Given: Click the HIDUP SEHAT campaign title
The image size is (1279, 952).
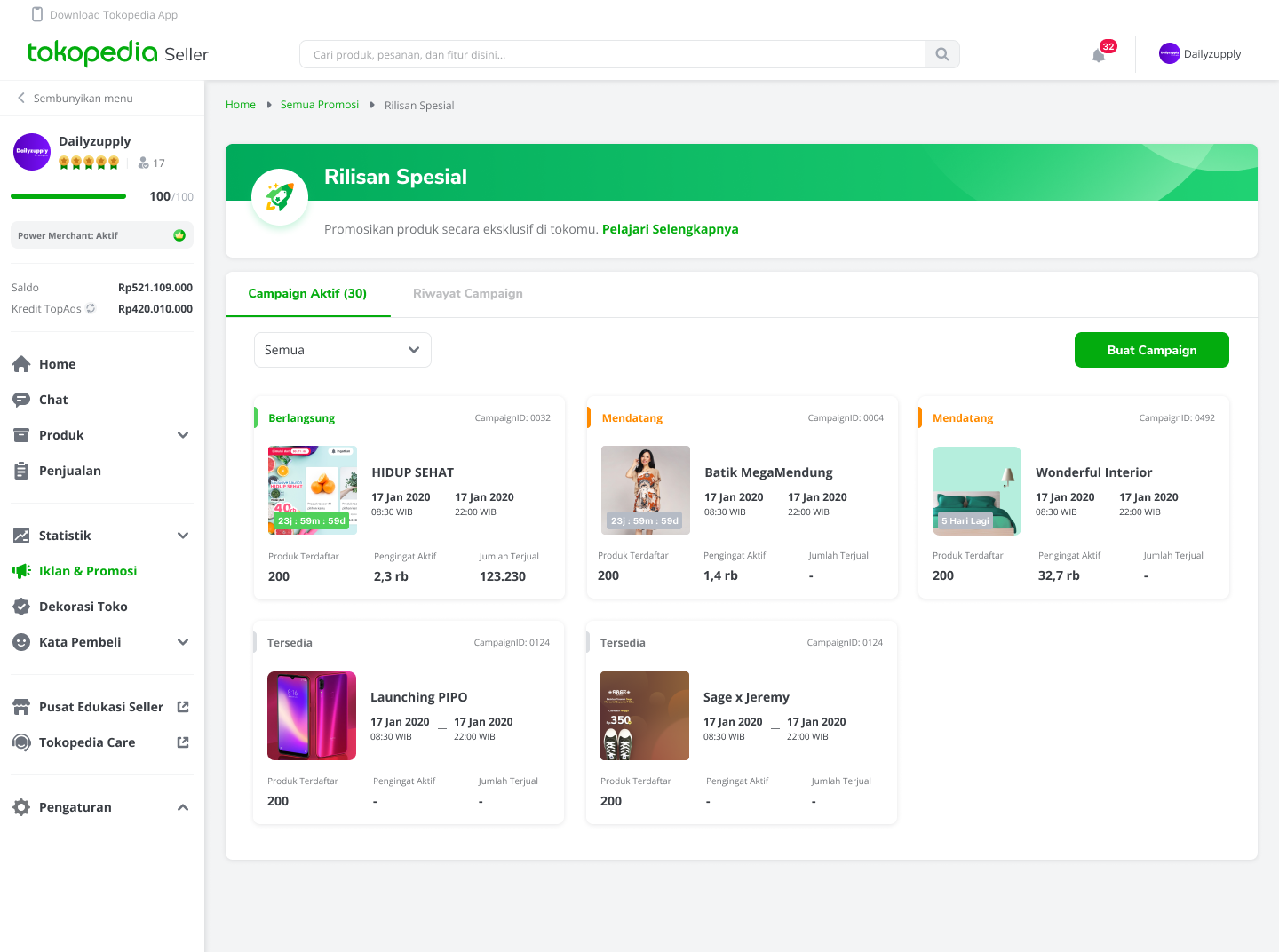Looking at the screenshot, I should point(413,472).
